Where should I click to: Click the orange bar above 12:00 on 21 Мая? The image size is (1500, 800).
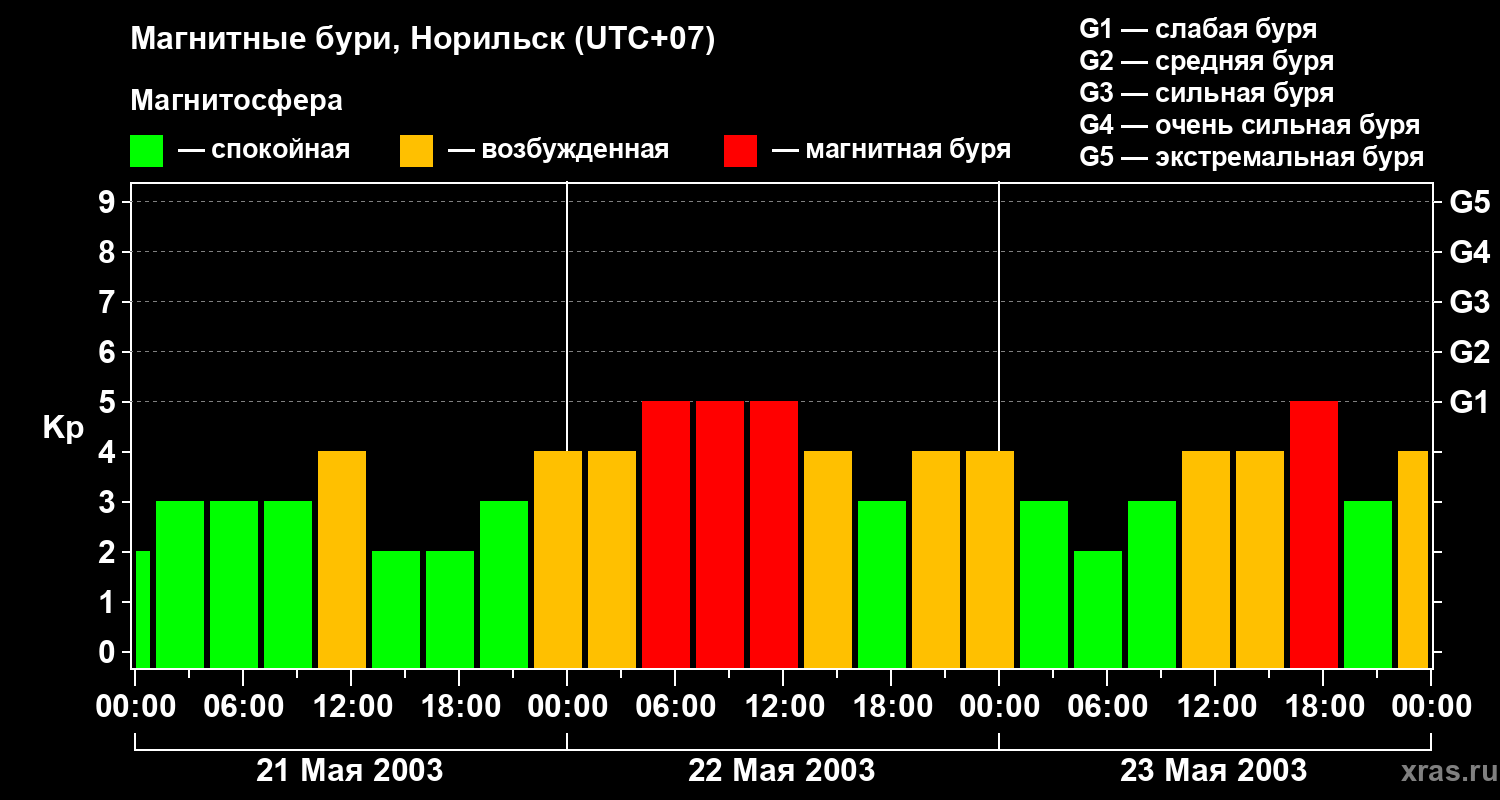342,559
